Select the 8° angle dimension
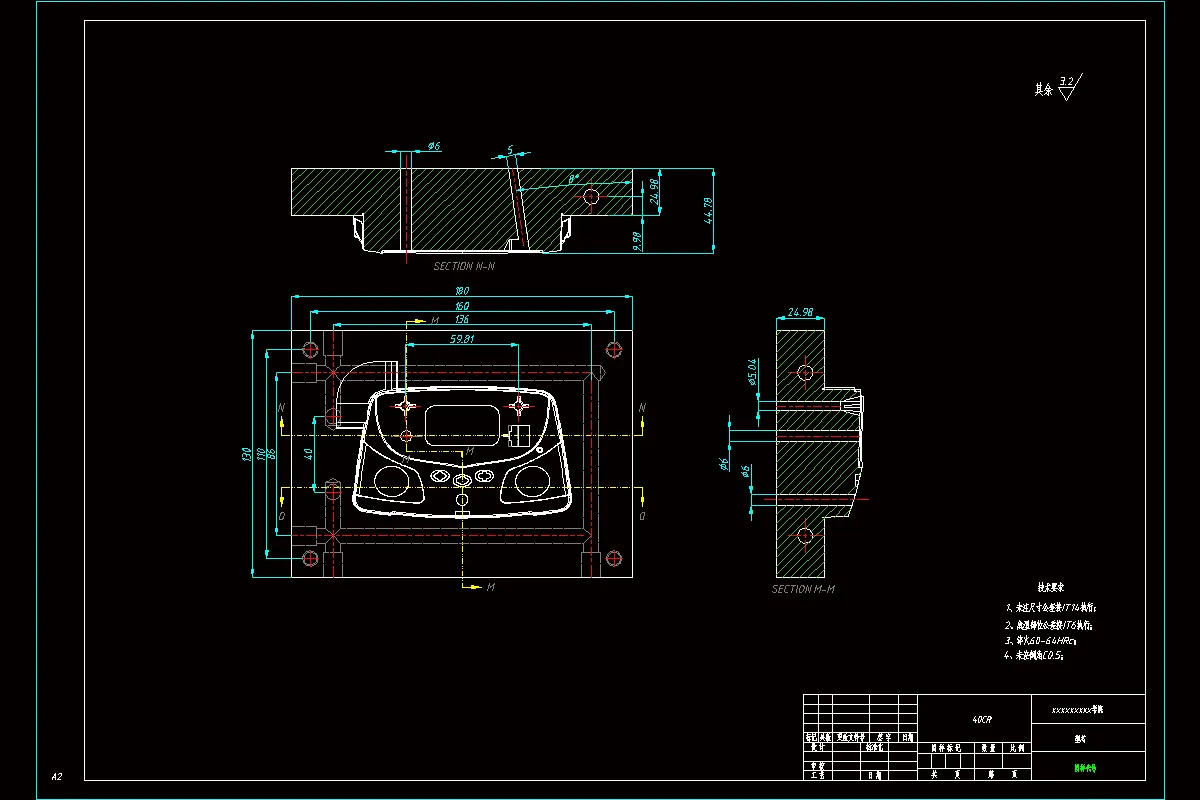Viewport: 1200px width, 800px height. 573,179
